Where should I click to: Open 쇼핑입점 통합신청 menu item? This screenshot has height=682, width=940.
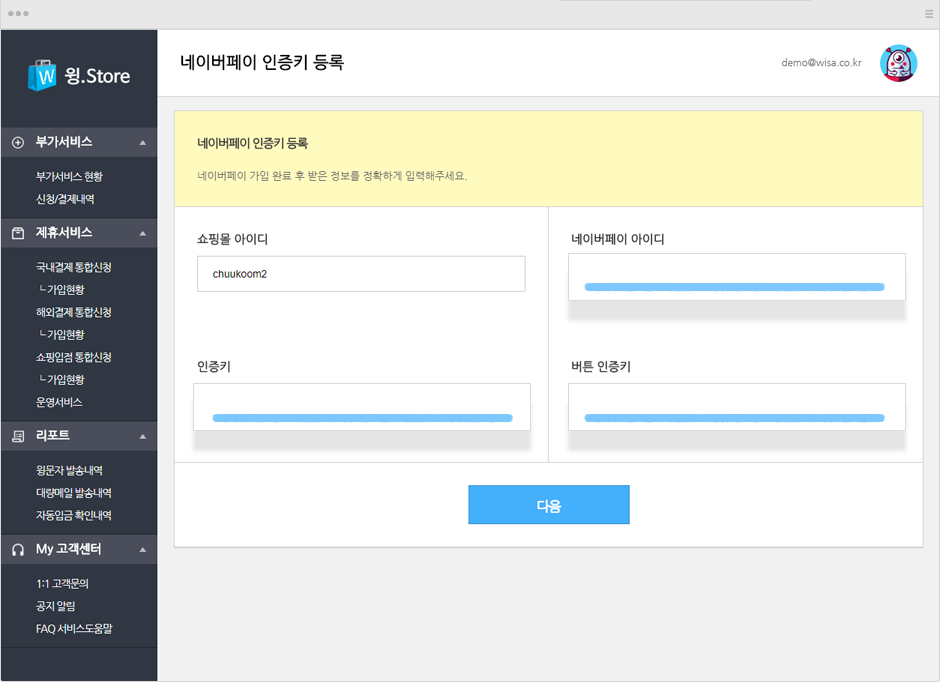(x=74, y=357)
